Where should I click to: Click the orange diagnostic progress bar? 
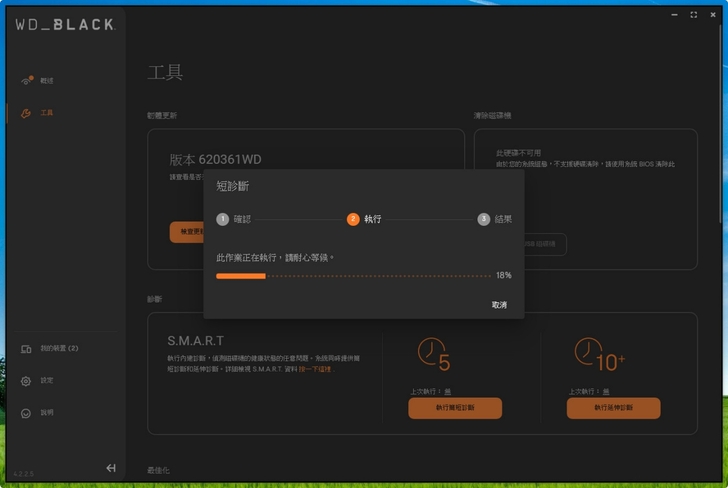(x=241, y=275)
